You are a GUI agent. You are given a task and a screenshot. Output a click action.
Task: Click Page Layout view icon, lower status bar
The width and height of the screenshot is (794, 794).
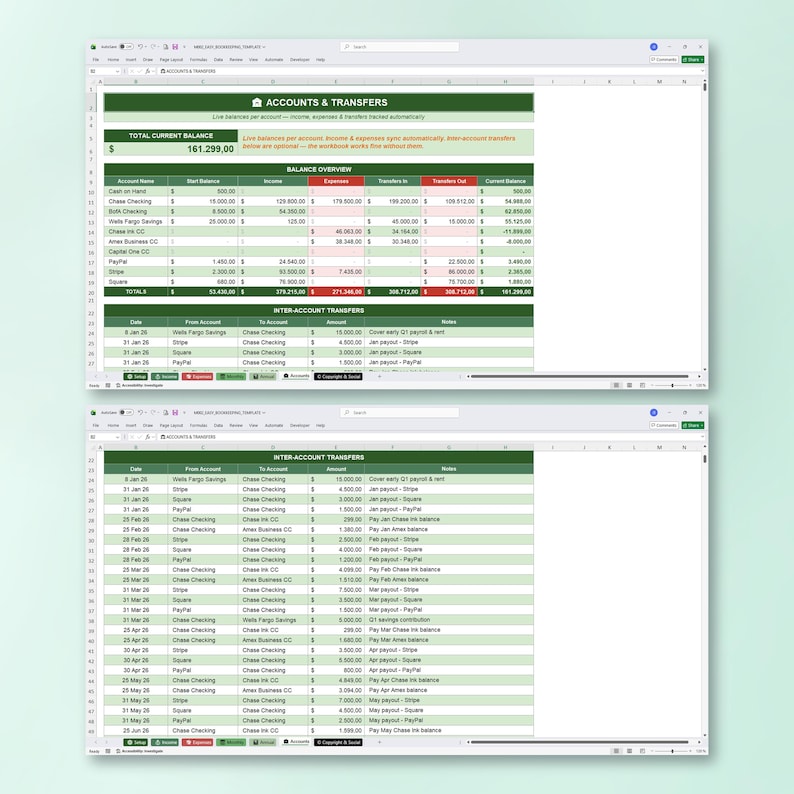pyautogui.click(x=629, y=751)
